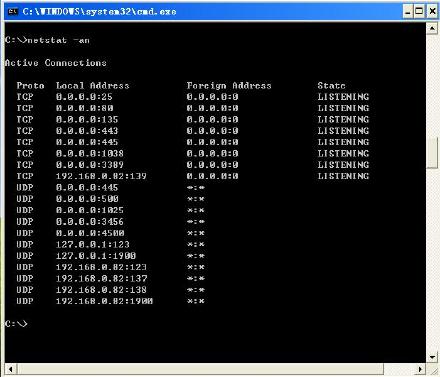The height and width of the screenshot is (377, 440).
Task: Click the cmd.exe system menu icon
Action: coord(13,12)
